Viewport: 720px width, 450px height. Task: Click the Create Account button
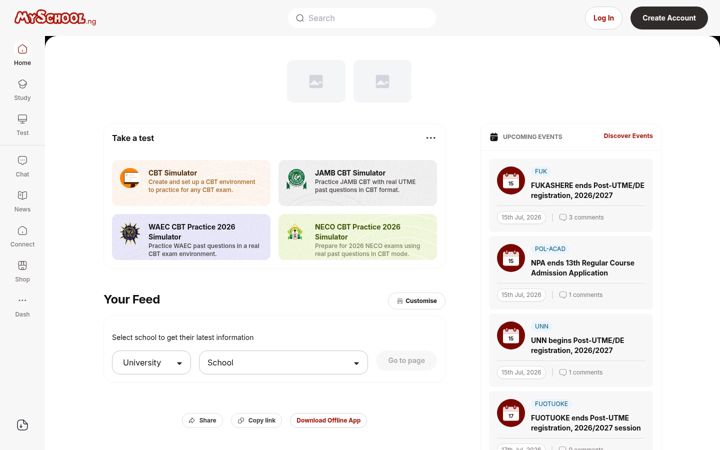pyautogui.click(x=669, y=18)
